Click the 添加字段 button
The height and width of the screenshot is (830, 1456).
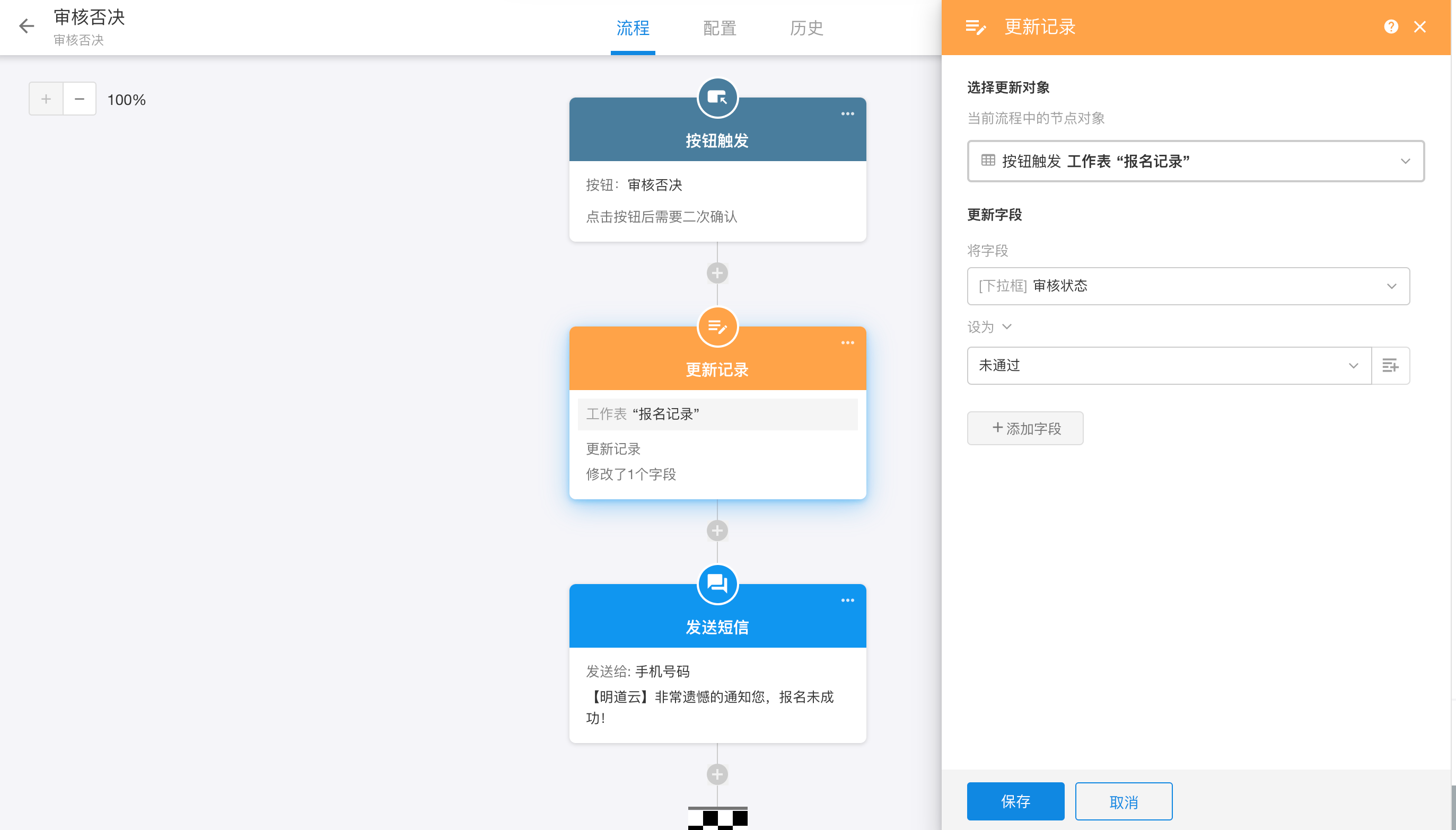coord(1025,428)
